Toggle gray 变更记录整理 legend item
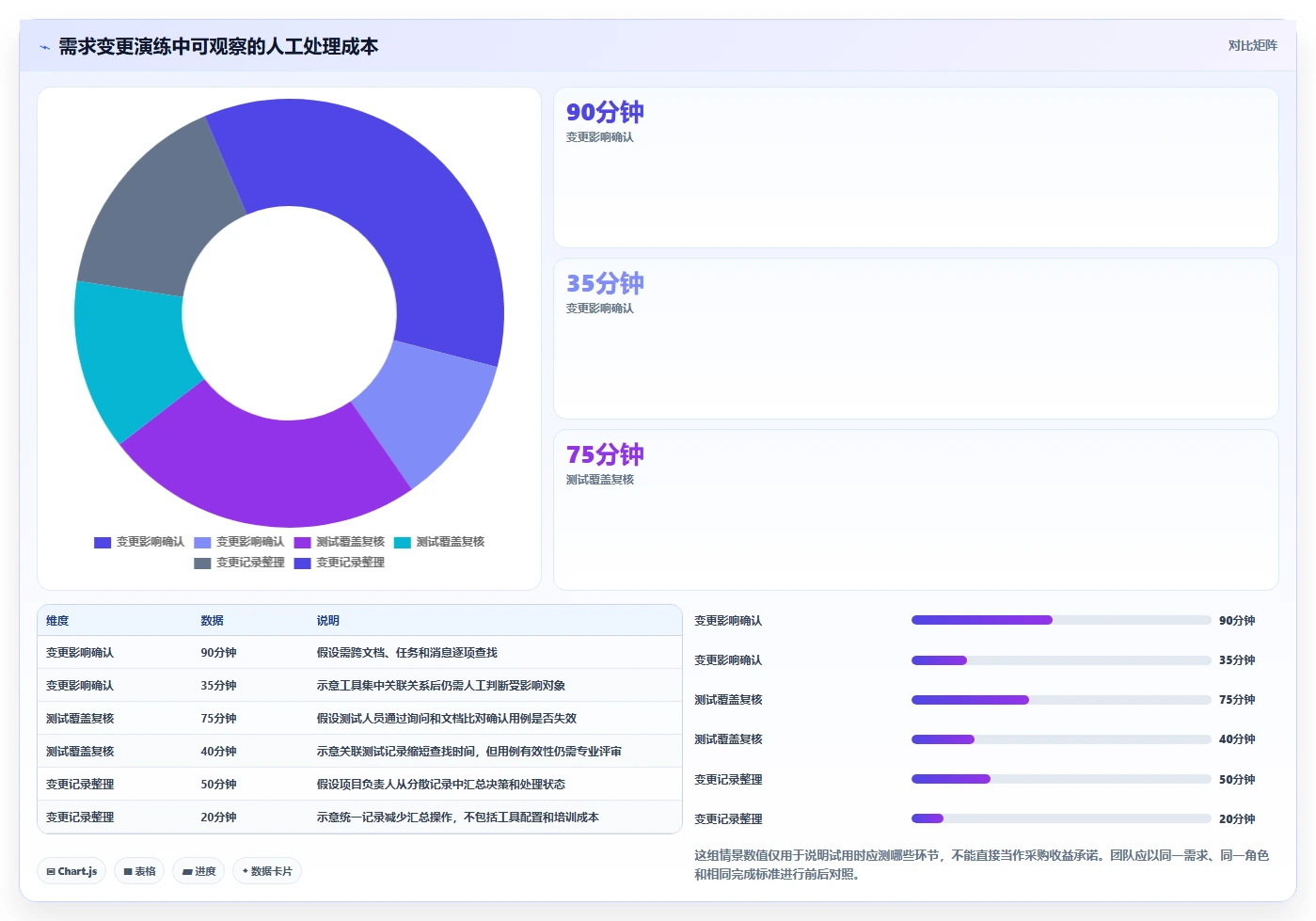The width and height of the screenshot is (1316, 921). point(239,563)
